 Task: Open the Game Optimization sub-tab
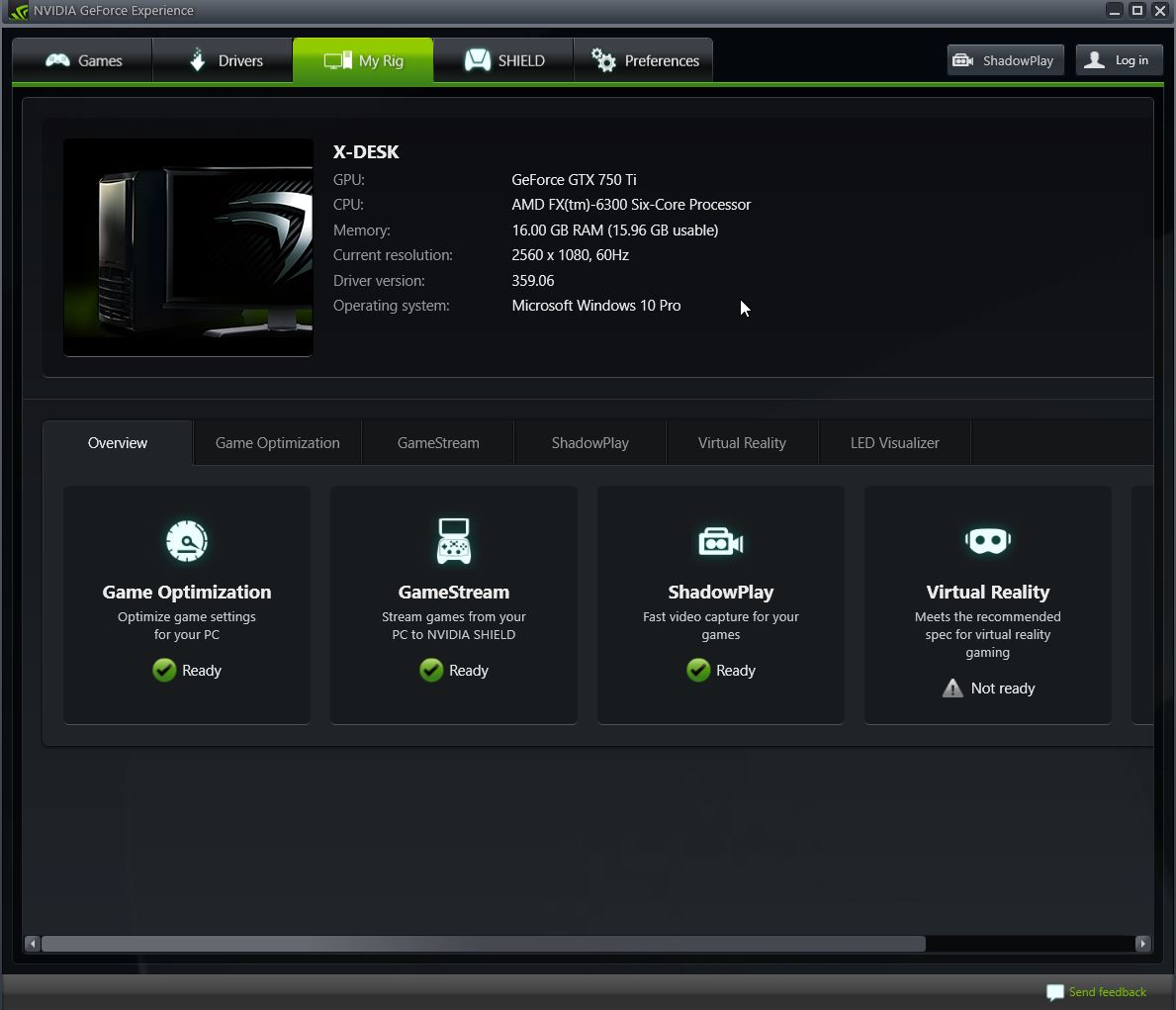coord(278,443)
